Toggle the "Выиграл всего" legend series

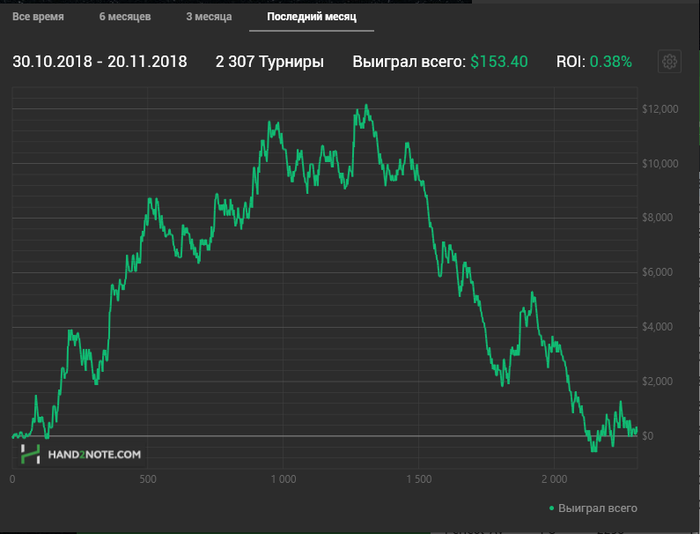[x=597, y=509]
